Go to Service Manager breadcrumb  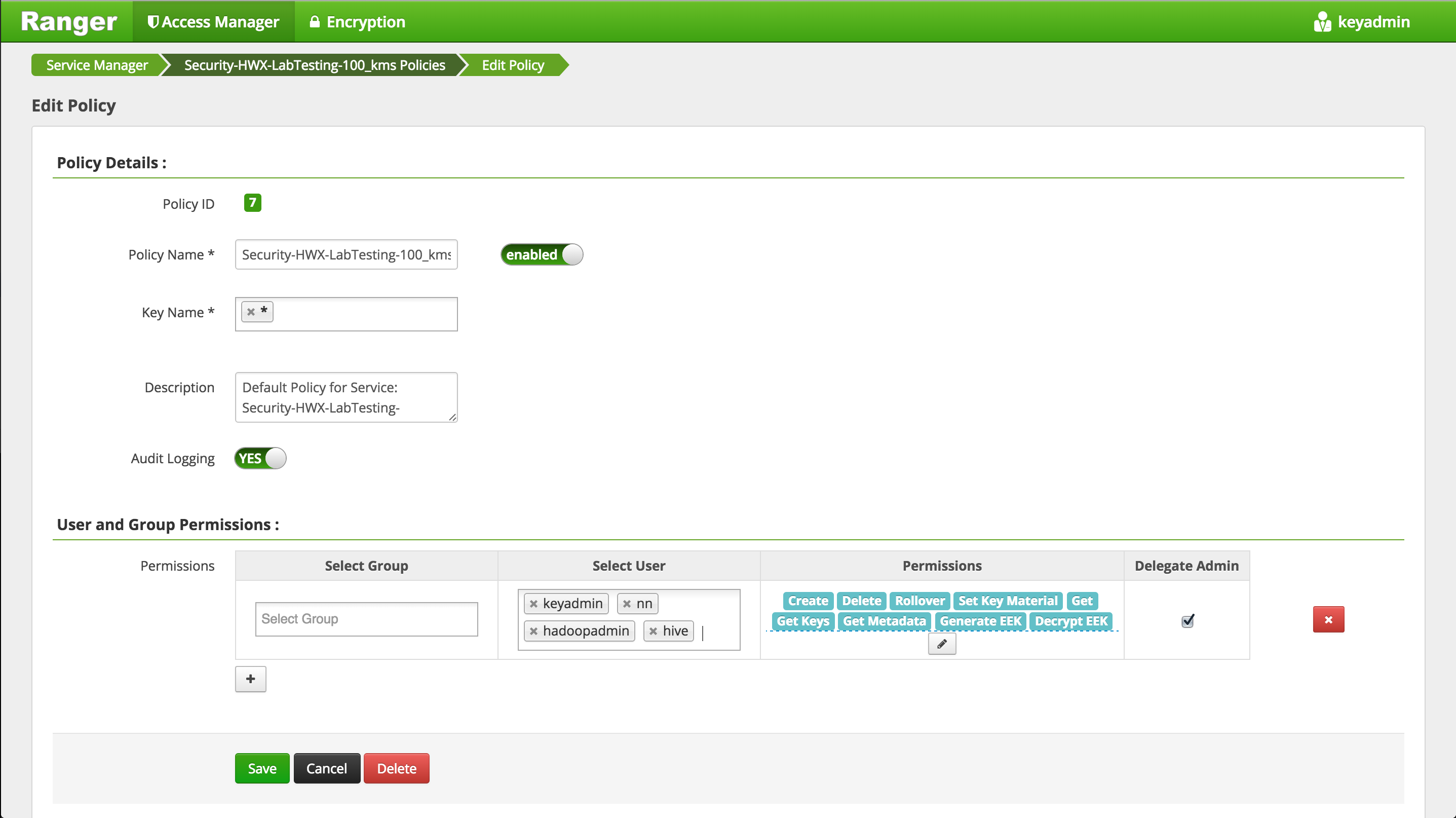pos(97,65)
